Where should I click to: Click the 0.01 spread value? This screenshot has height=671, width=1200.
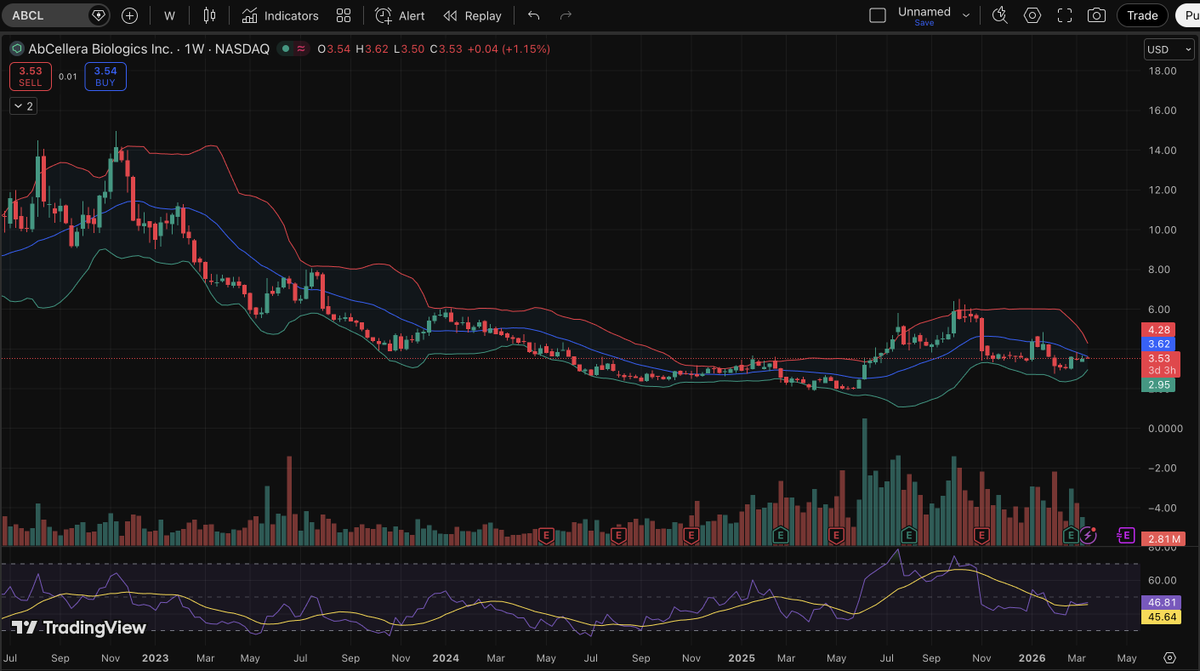(68, 76)
